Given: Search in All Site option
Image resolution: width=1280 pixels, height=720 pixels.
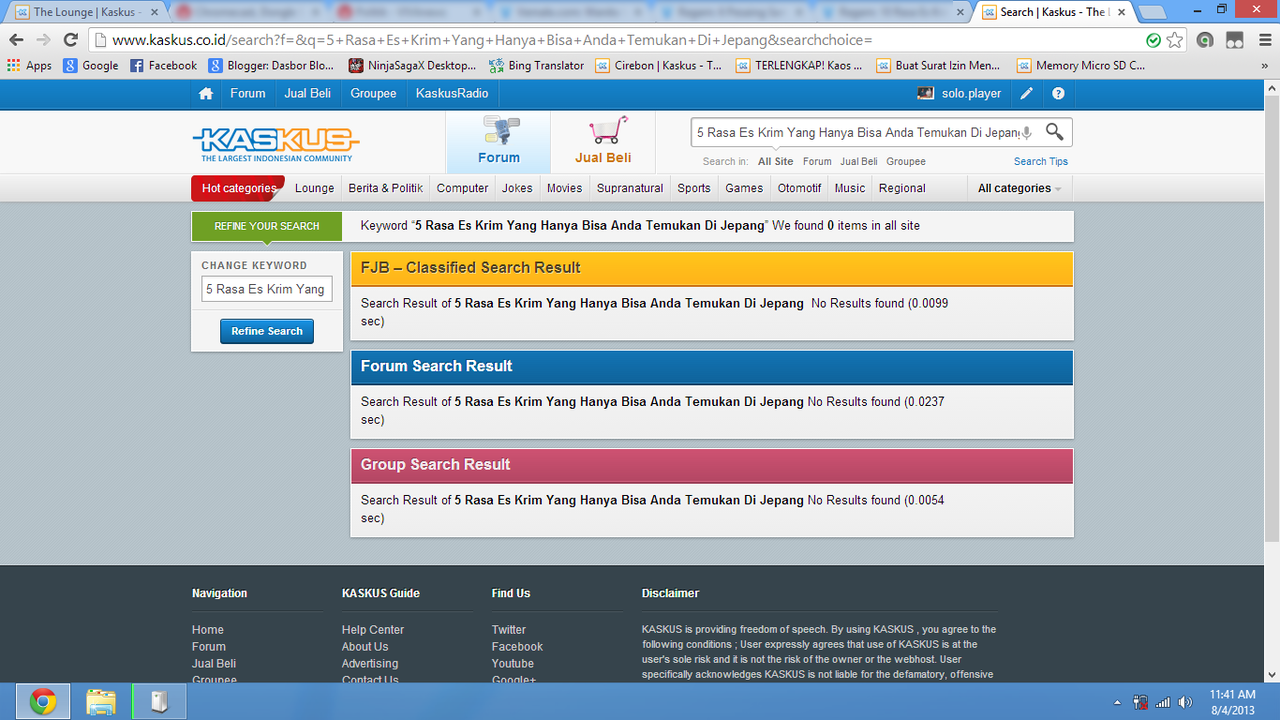Looking at the screenshot, I should [775, 161].
